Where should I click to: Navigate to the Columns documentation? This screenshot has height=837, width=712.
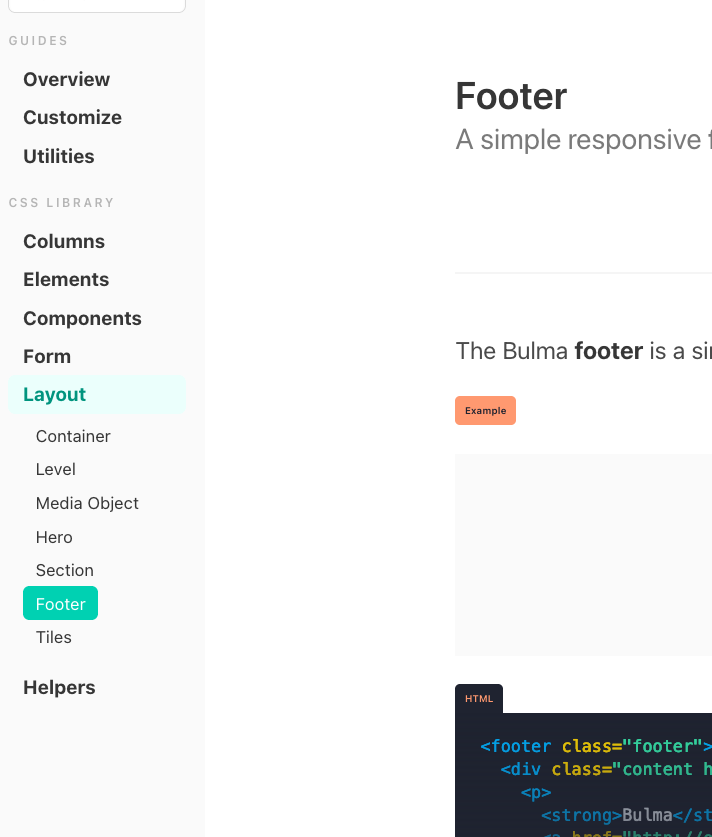pos(63,241)
